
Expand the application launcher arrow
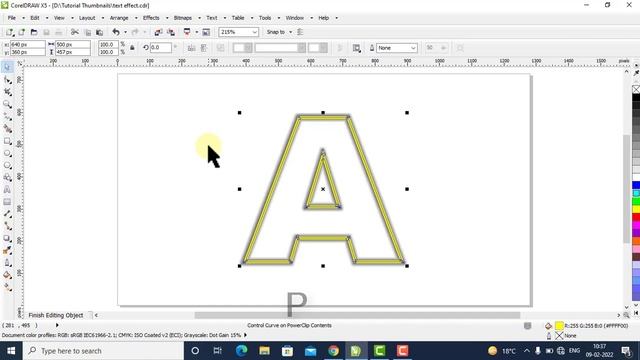click(196, 32)
